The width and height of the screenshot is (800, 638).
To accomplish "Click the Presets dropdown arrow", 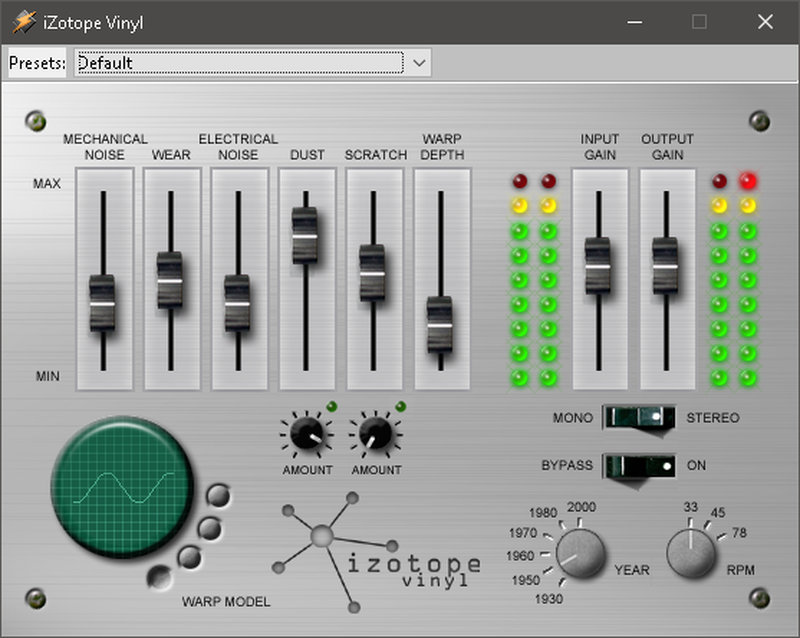I will pos(419,63).
